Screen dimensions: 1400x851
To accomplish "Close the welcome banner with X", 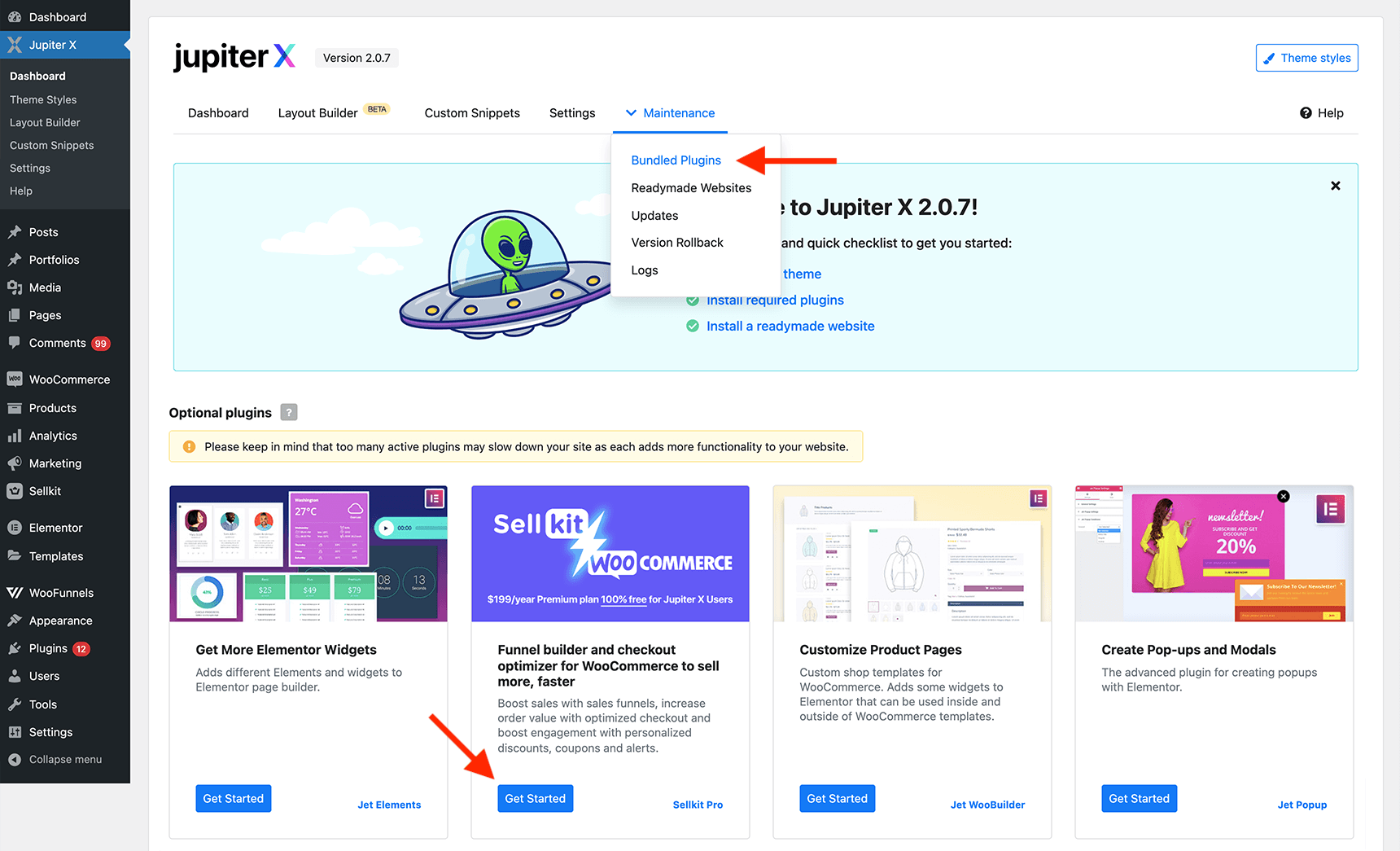I will 1336,186.
